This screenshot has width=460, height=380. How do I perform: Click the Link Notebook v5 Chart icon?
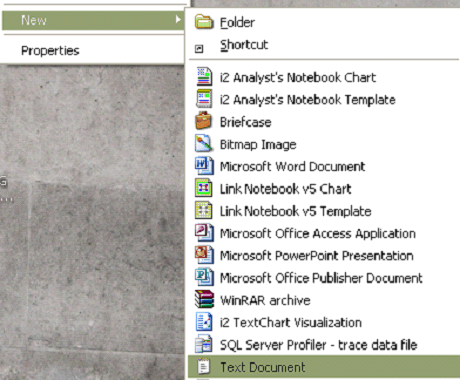click(204, 188)
